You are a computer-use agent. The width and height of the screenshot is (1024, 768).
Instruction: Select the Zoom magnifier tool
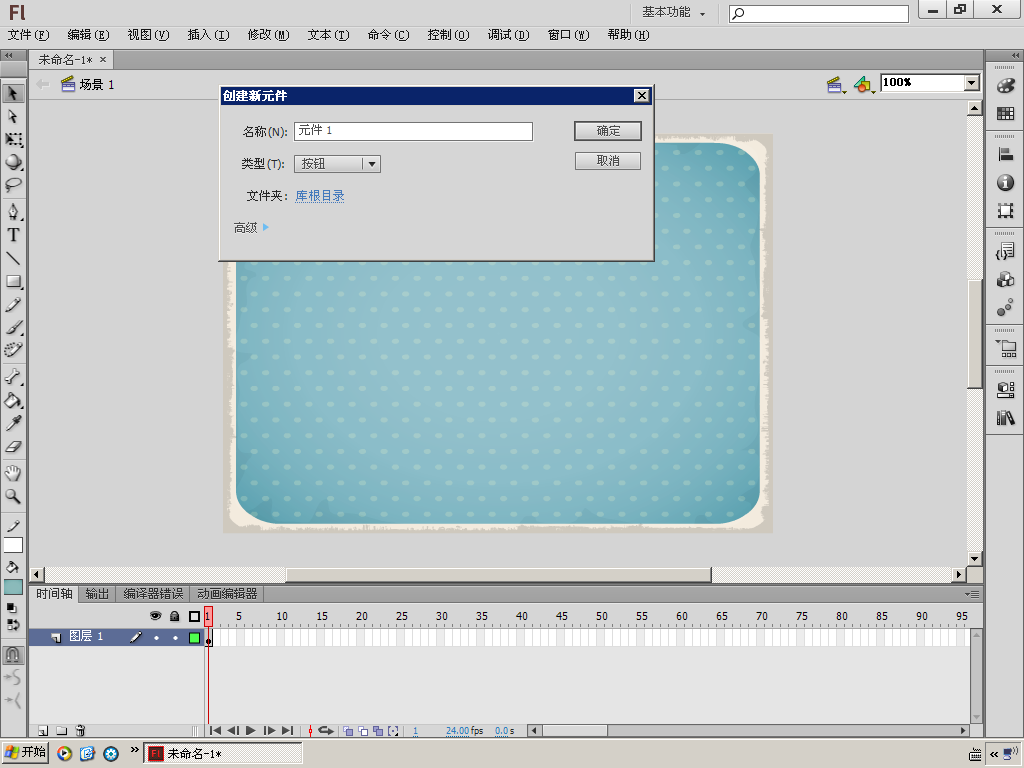pyautogui.click(x=13, y=496)
